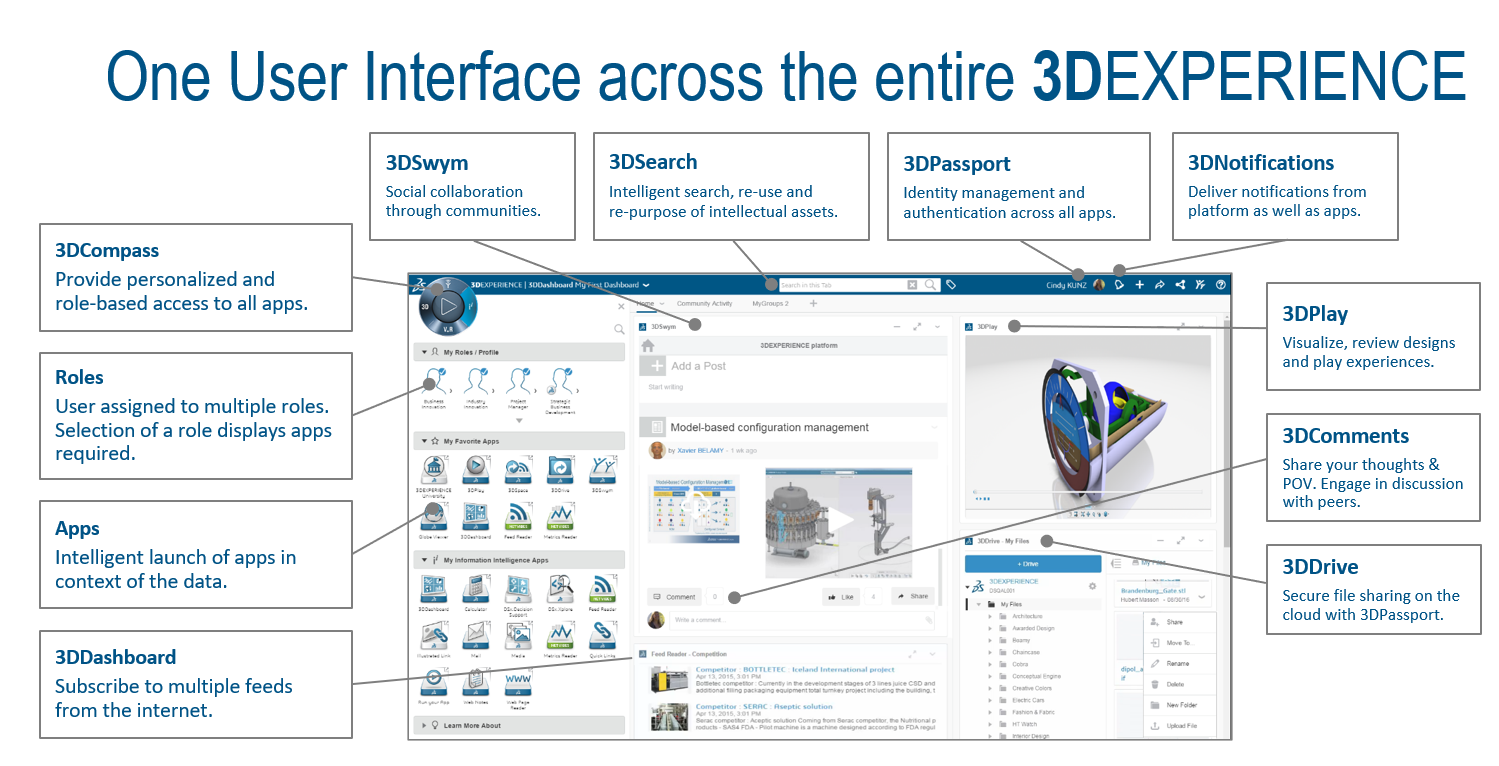Expand the Learn More About section
Screen dimensions: 1499x766
coord(426,726)
